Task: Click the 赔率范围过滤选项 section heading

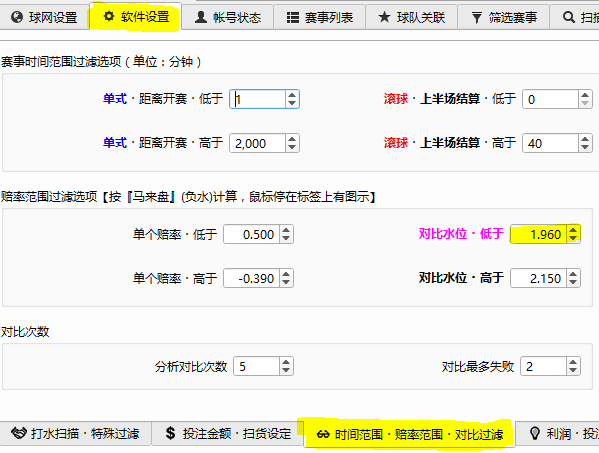Action: pyautogui.click(x=188, y=197)
